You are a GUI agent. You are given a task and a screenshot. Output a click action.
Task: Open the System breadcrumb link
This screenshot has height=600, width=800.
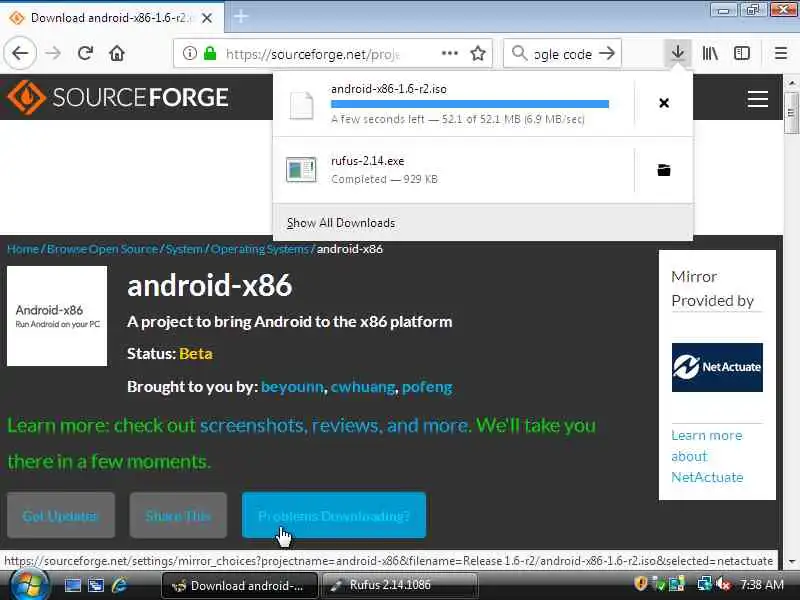tap(184, 249)
